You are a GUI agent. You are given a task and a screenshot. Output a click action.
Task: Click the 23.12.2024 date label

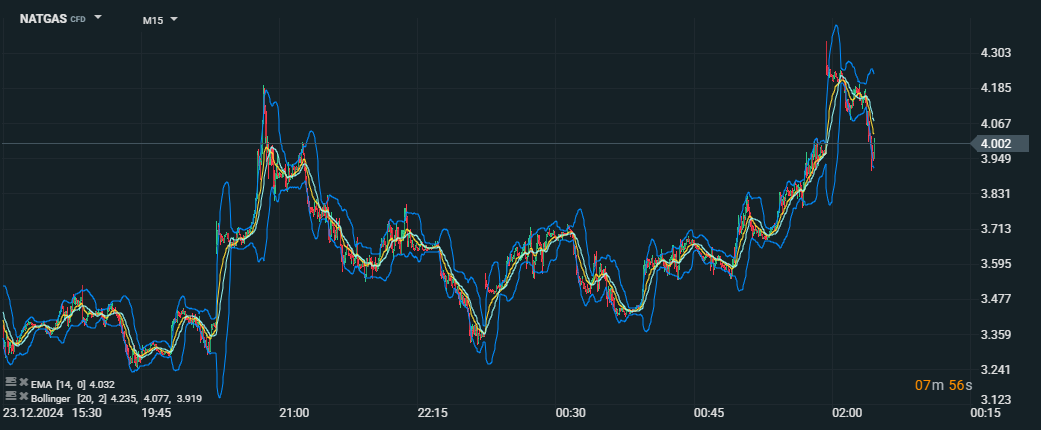coord(32,412)
